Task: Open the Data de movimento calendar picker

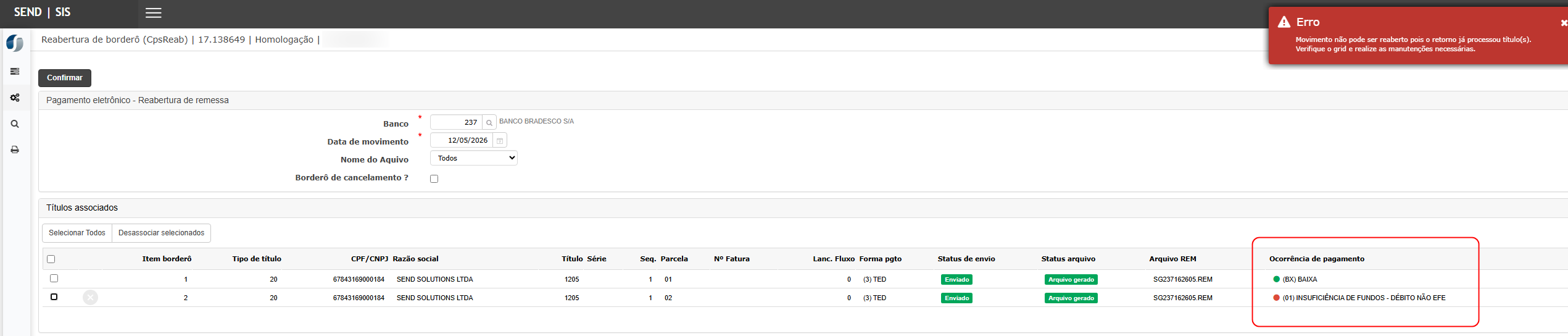Action: tap(500, 141)
